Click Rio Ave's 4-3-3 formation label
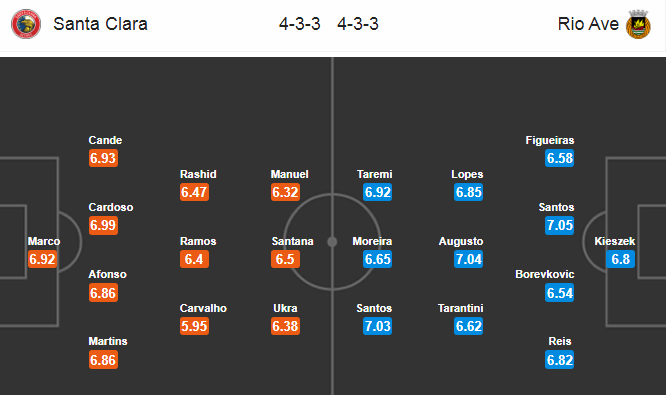The height and width of the screenshot is (395, 666). coord(358,24)
